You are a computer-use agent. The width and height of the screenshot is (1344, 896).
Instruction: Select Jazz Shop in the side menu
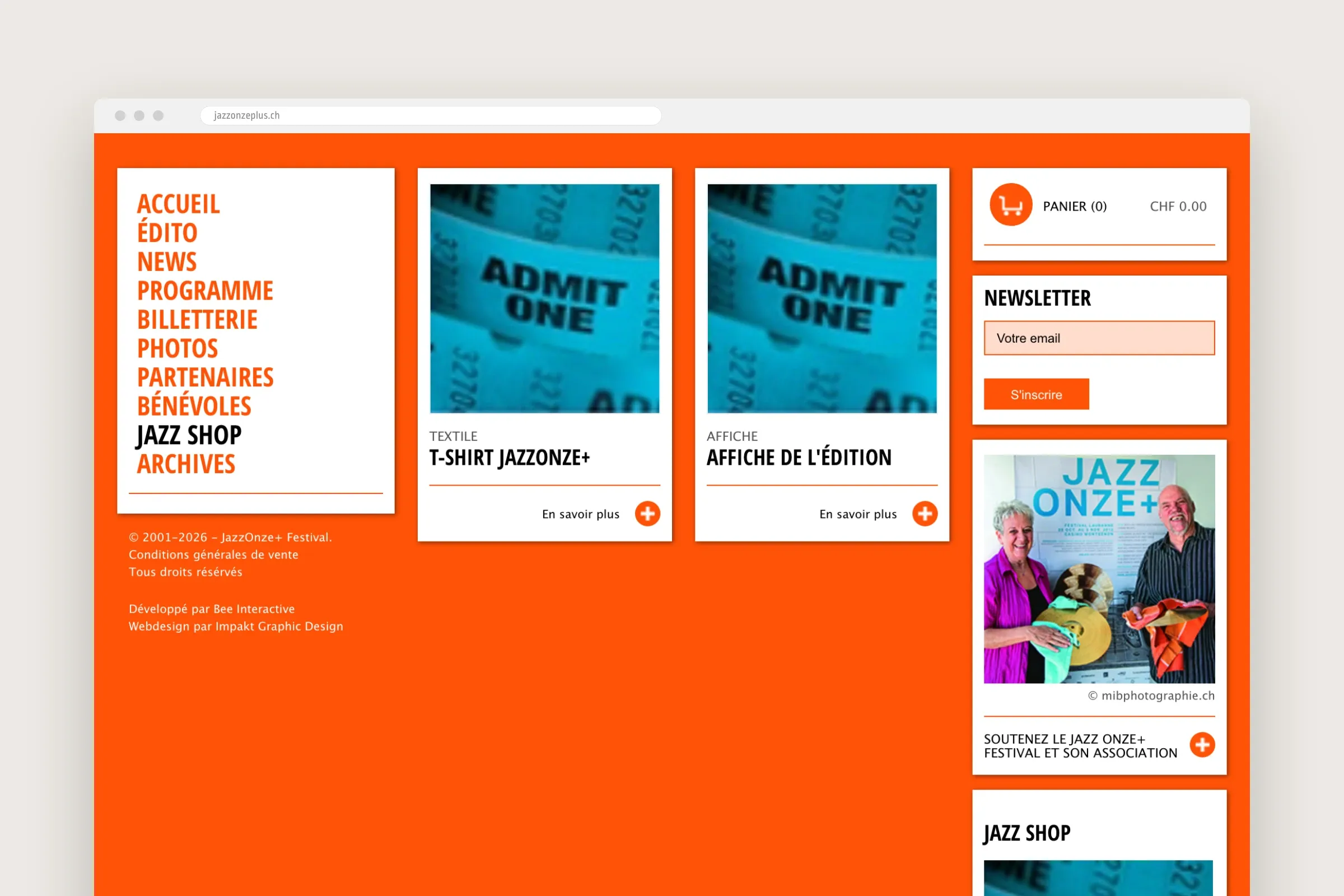coord(189,436)
